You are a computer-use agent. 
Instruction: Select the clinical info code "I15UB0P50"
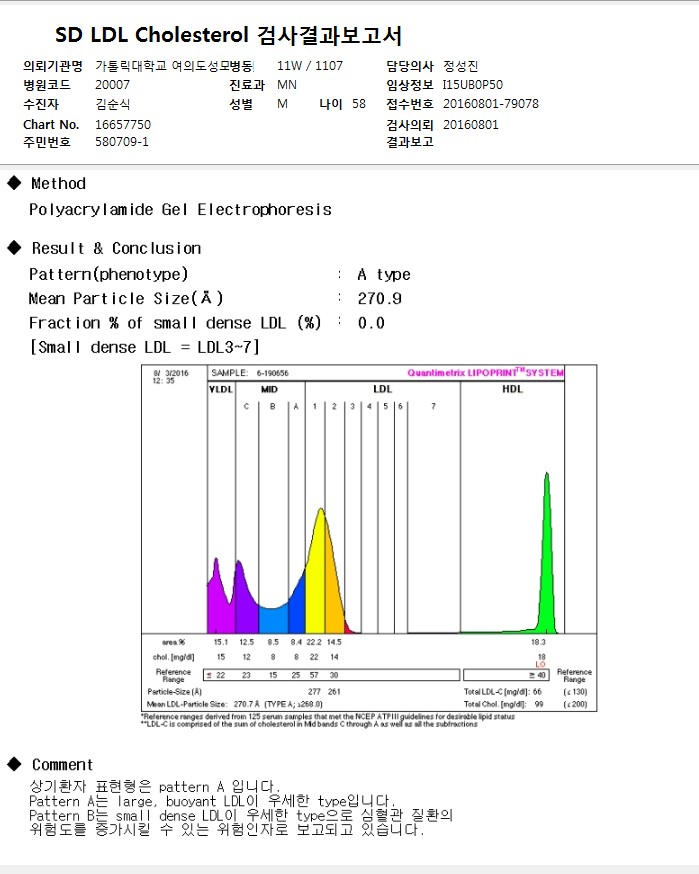pos(473,85)
